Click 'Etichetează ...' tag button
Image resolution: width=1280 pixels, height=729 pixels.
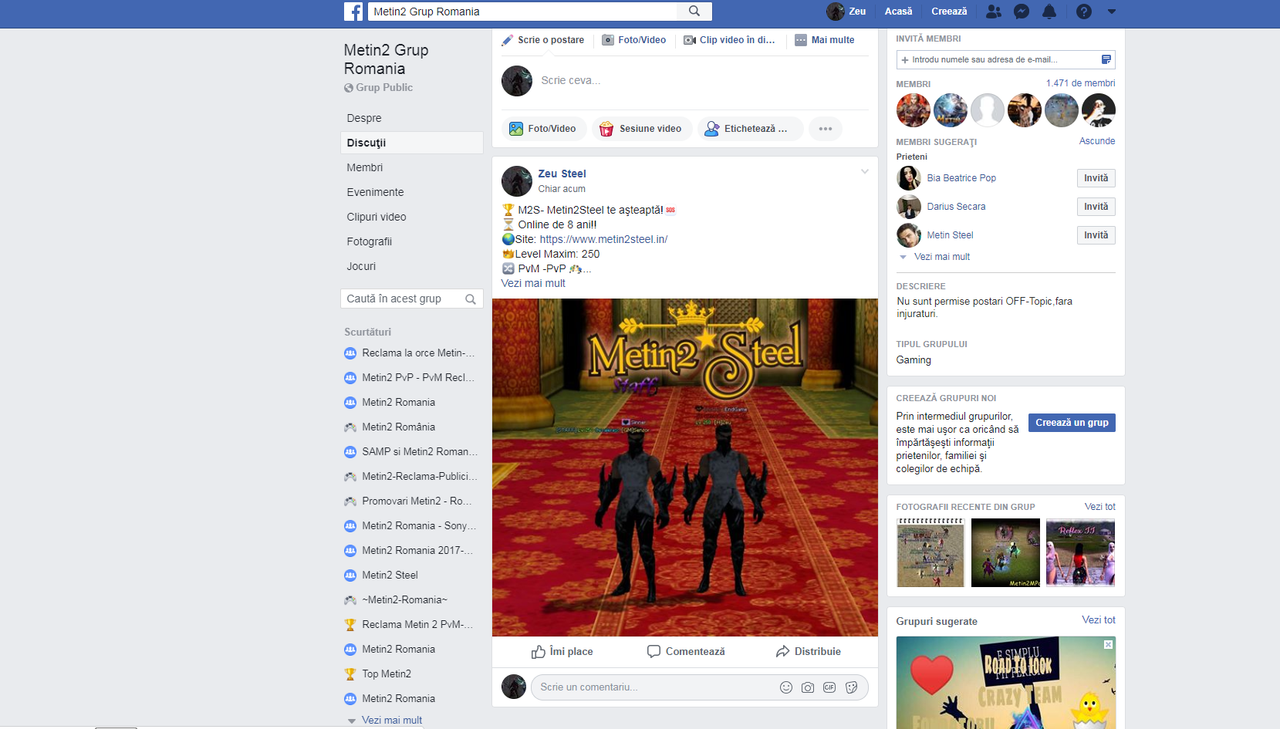click(x=751, y=129)
